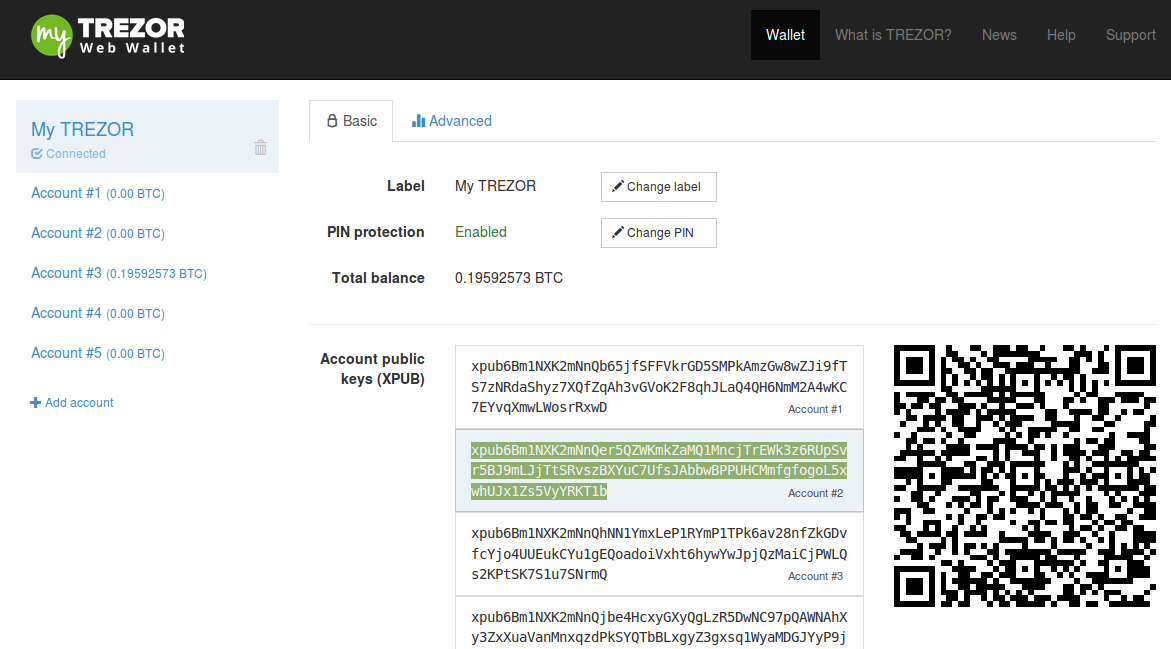This screenshot has width=1171, height=649.
Task: Click the XPUB QR code image
Action: pos(1025,476)
